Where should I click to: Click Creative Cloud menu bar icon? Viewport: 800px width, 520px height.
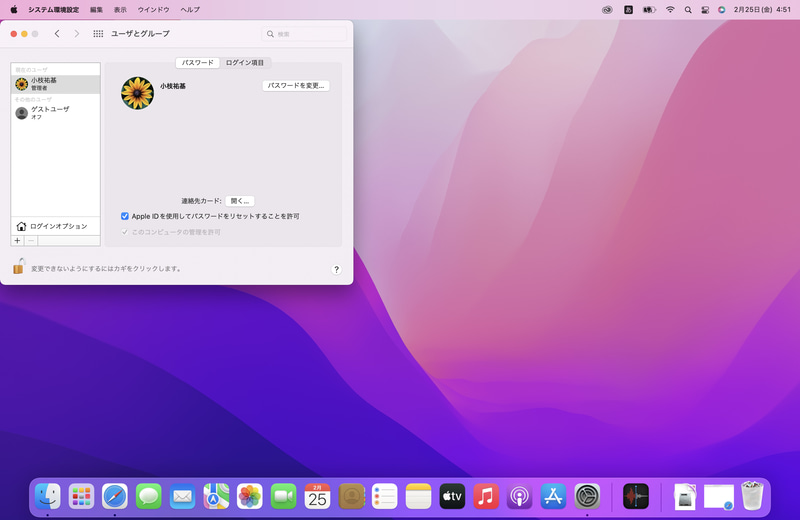click(607, 10)
